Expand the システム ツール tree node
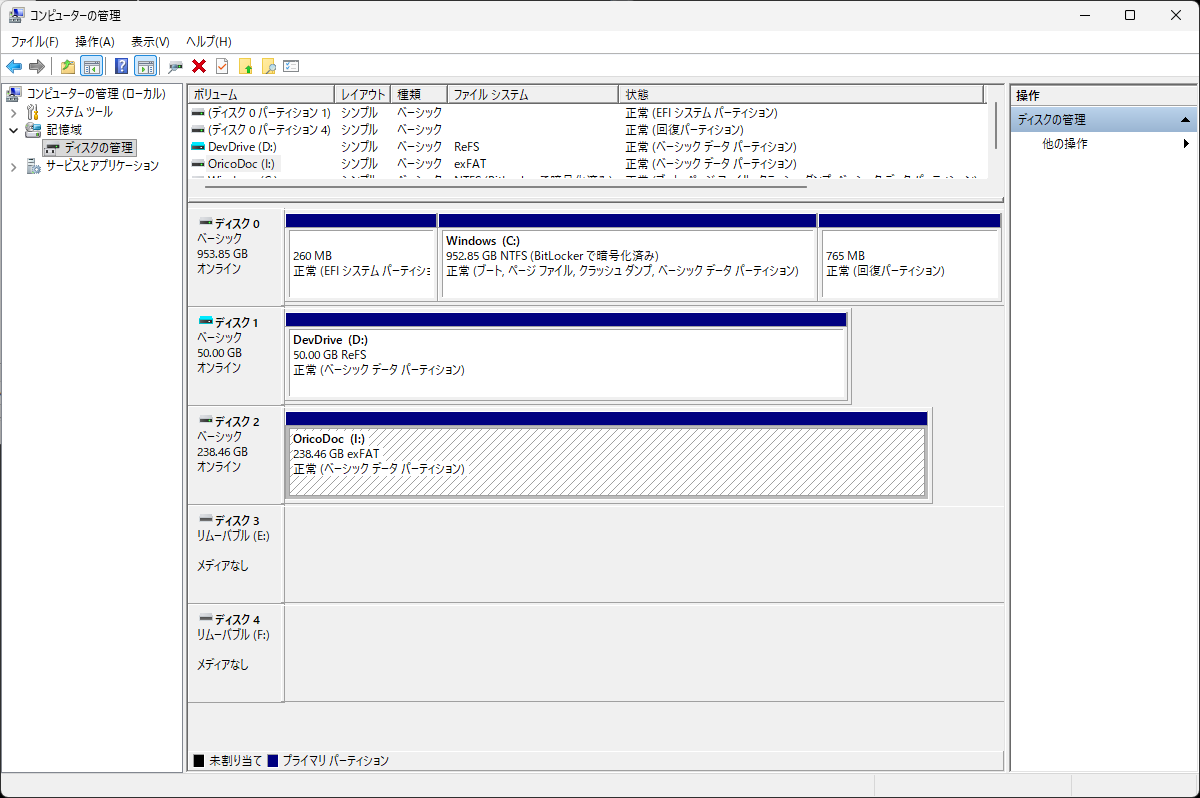Image resolution: width=1200 pixels, height=798 pixels. 14,113
